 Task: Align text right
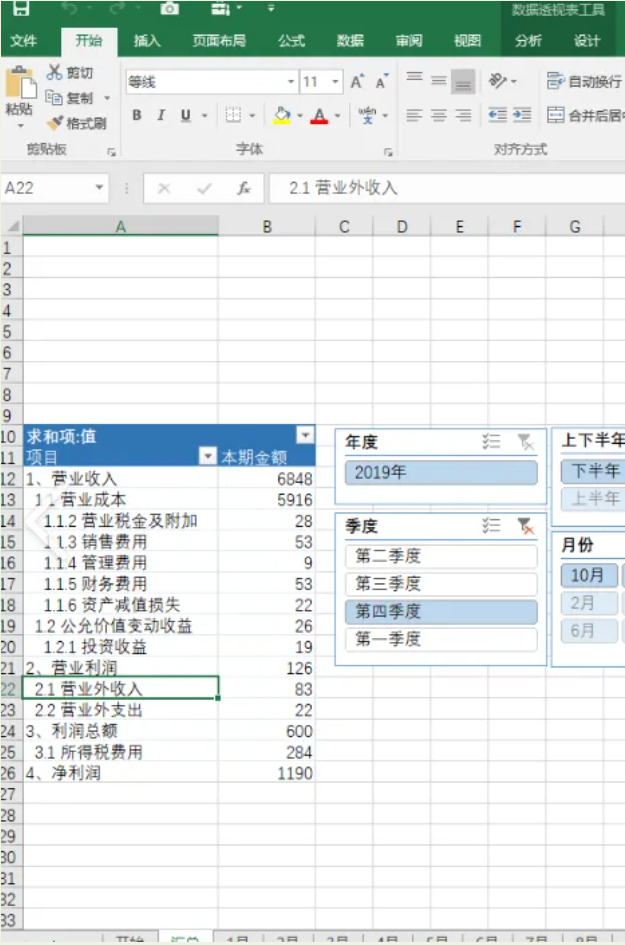click(463, 115)
